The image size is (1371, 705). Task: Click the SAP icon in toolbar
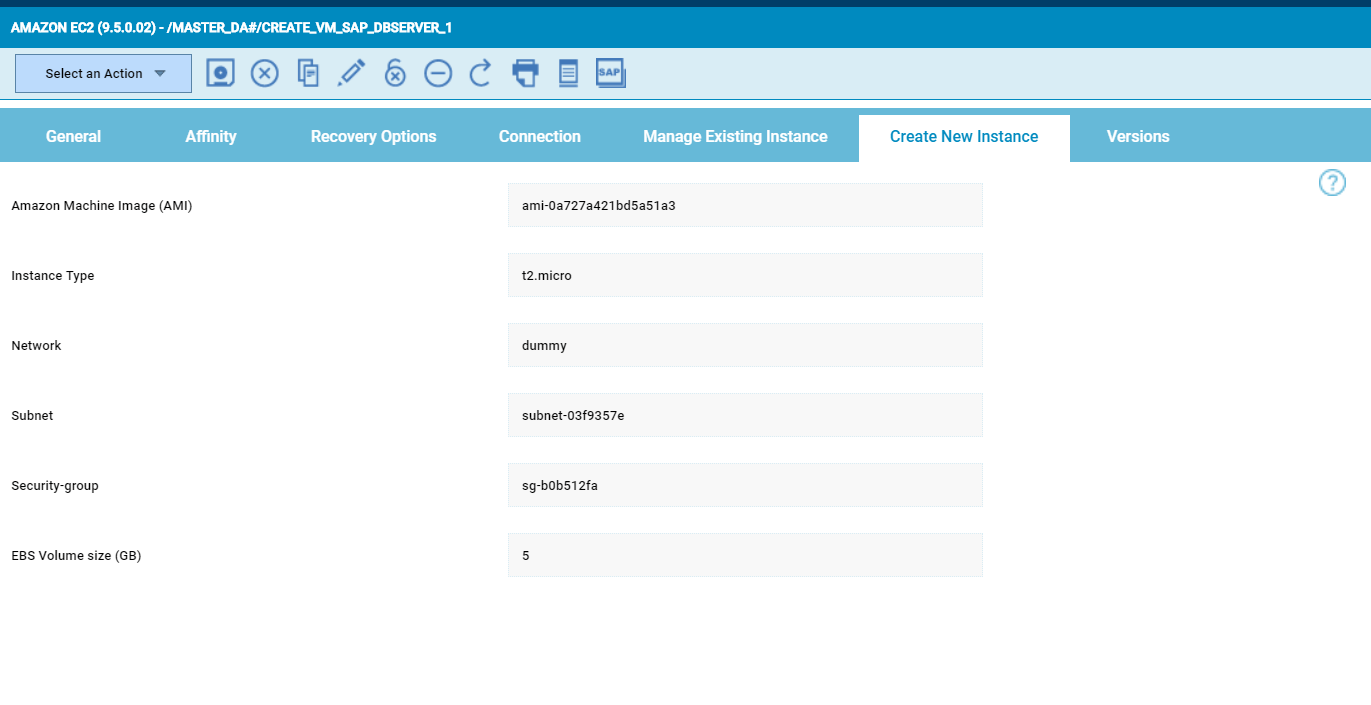[610, 73]
